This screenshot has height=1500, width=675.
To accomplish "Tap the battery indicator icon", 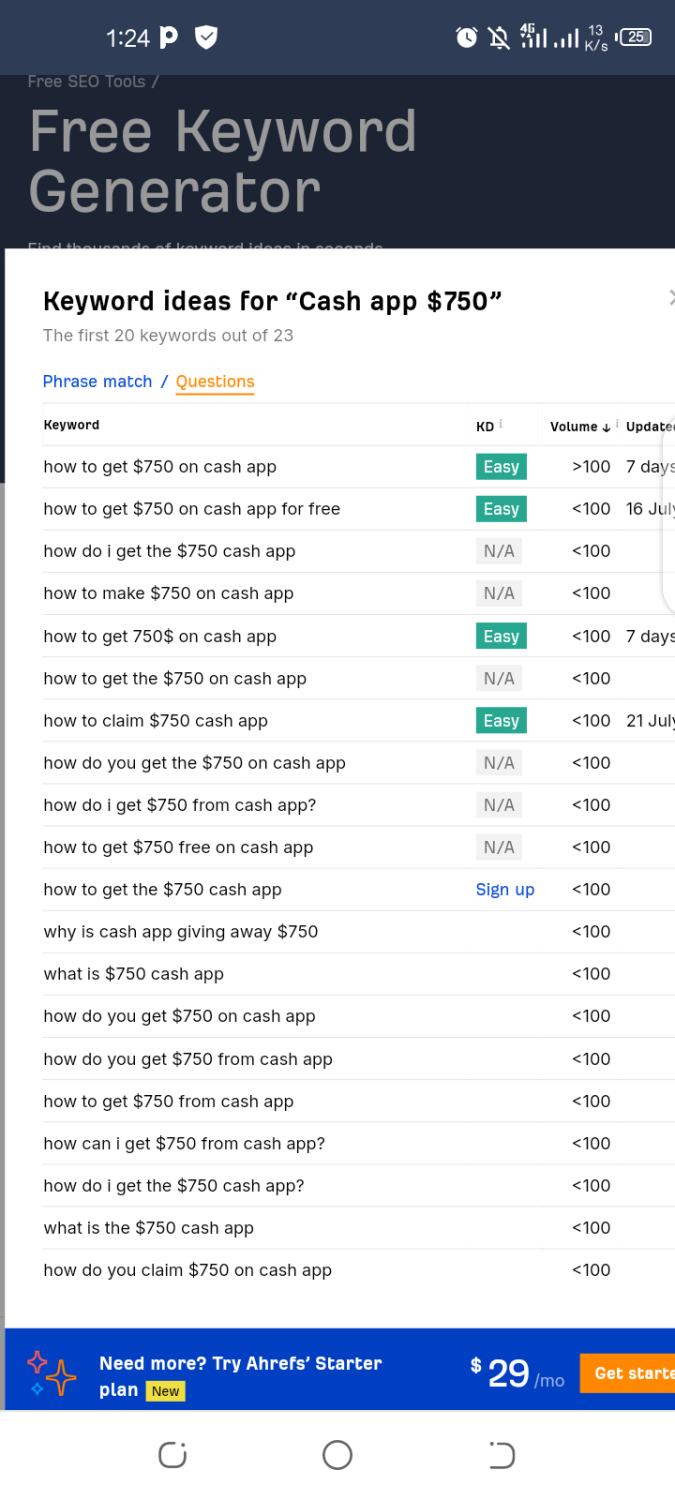I will (x=635, y=38).
